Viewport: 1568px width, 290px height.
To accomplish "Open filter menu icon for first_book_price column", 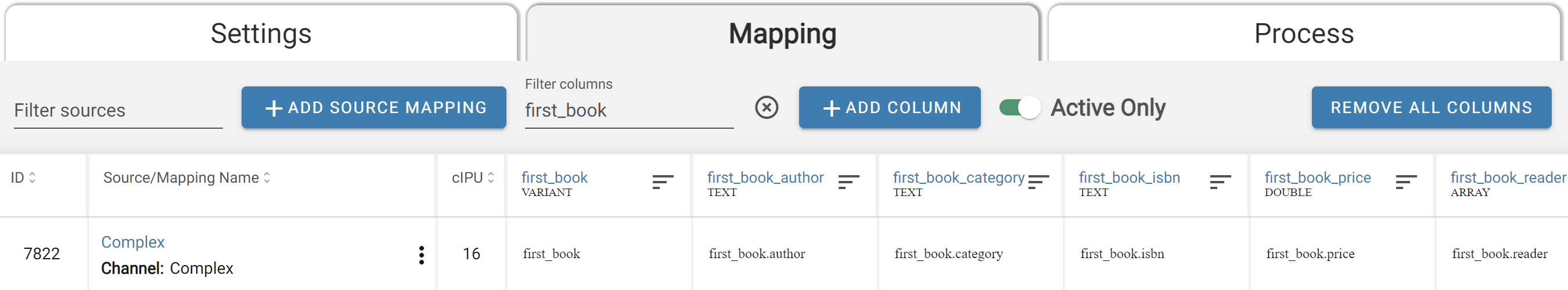I will [1406, 182].
